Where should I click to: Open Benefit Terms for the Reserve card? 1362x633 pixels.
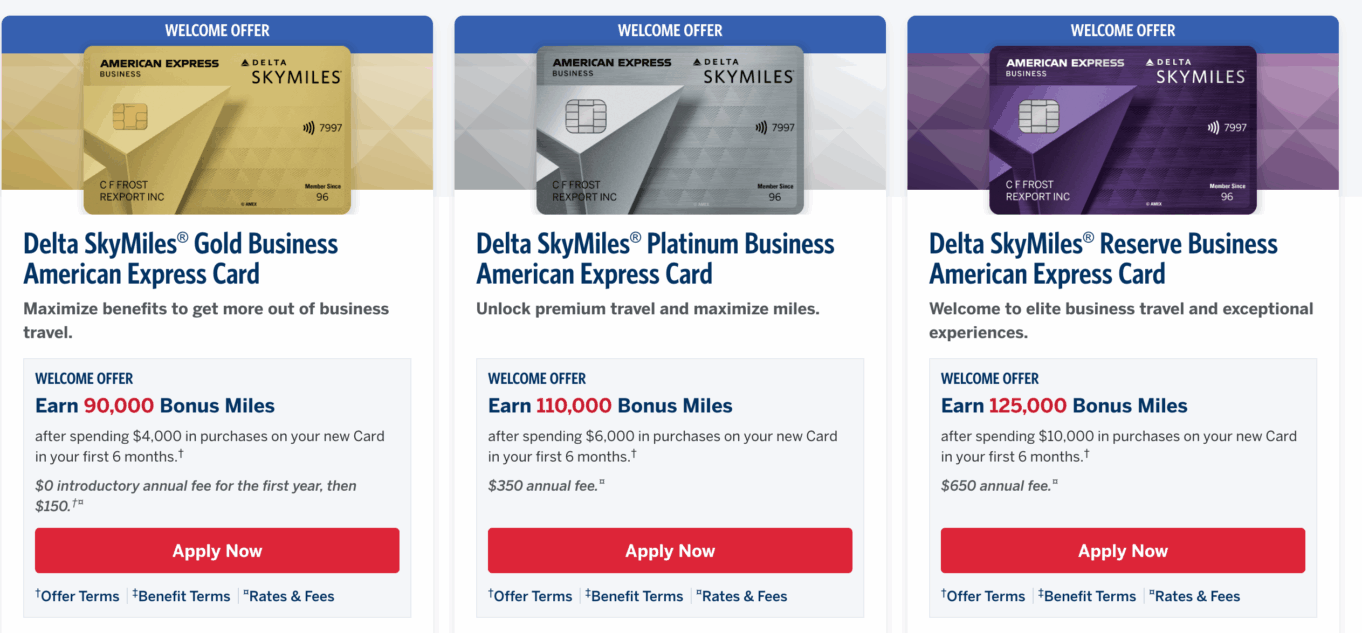click(x=1089, y=596)
